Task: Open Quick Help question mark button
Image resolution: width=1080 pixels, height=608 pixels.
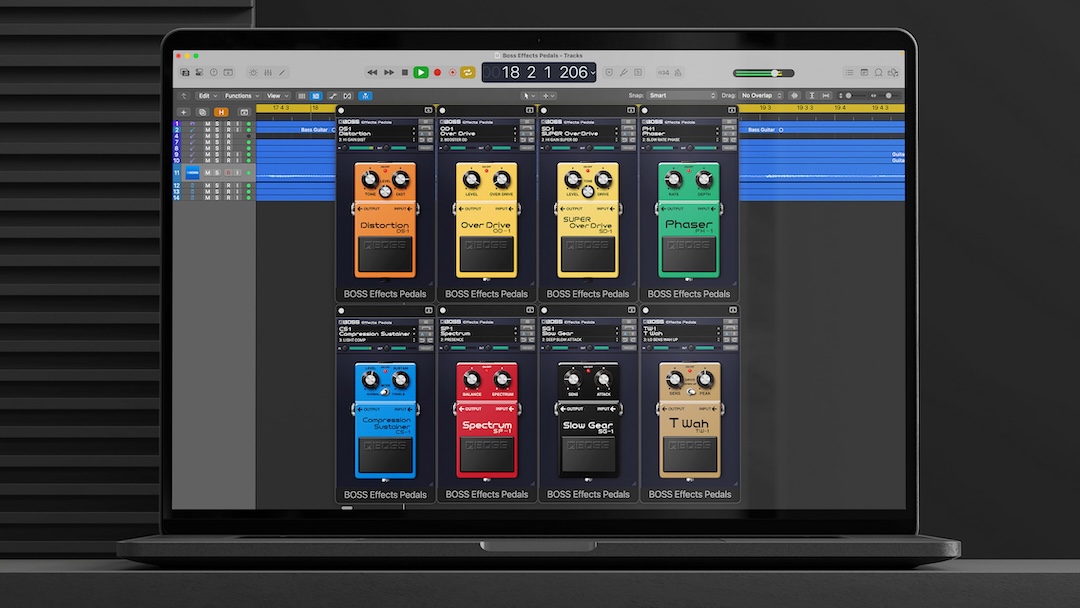Action: click(214, 72)
